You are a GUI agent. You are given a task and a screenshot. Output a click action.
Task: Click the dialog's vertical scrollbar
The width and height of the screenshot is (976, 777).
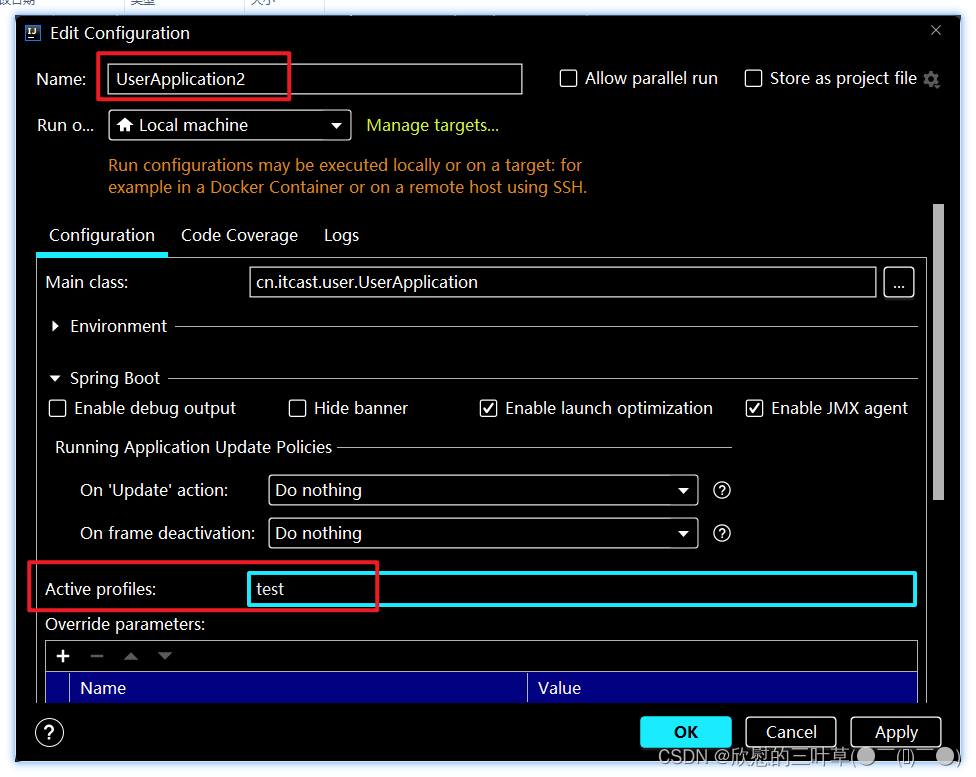click(x=939, y=352)
